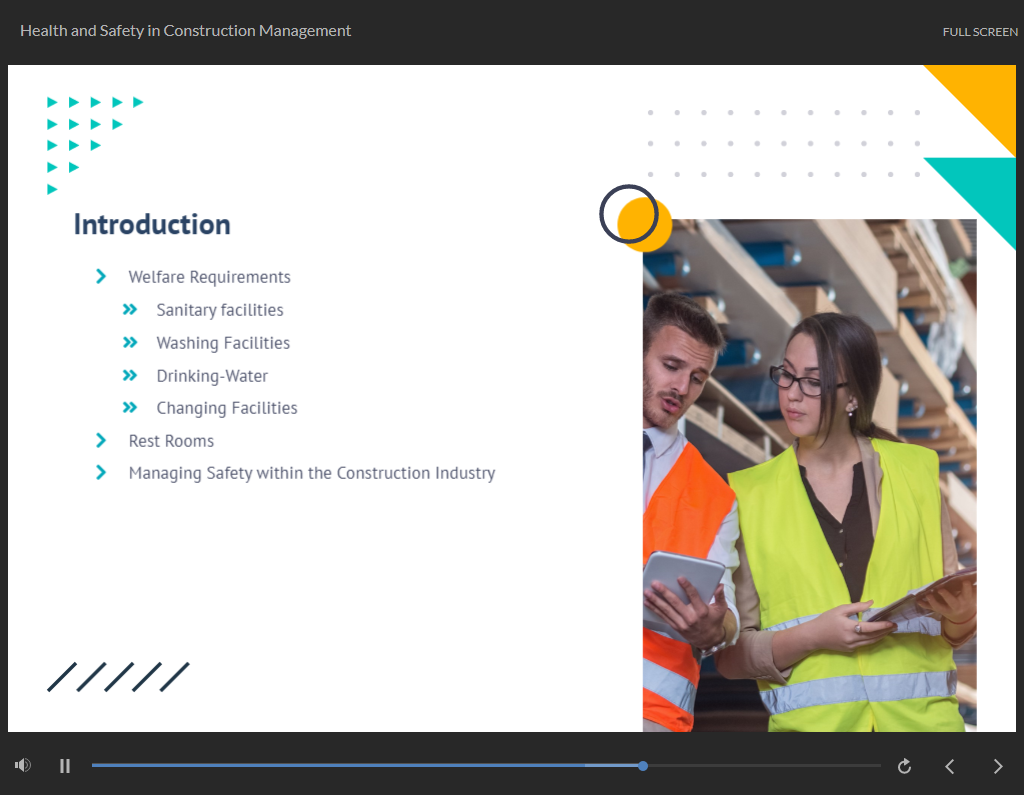Click the unplayed part of the seek bar

tap(760, 766)
